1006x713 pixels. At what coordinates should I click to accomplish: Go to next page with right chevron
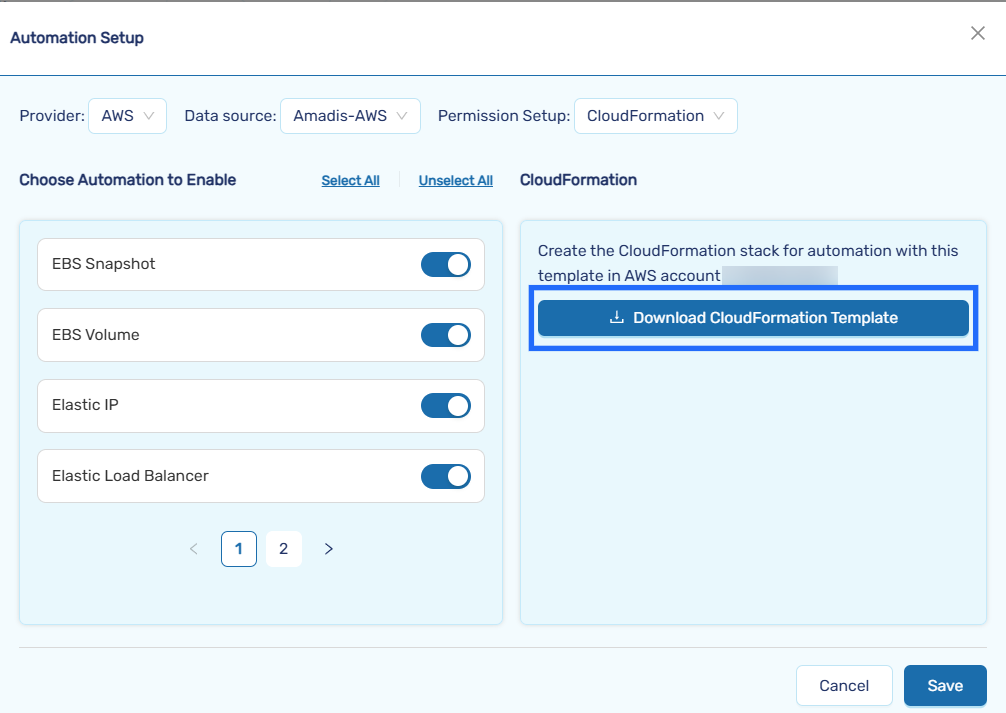click(x=329, y=549)
